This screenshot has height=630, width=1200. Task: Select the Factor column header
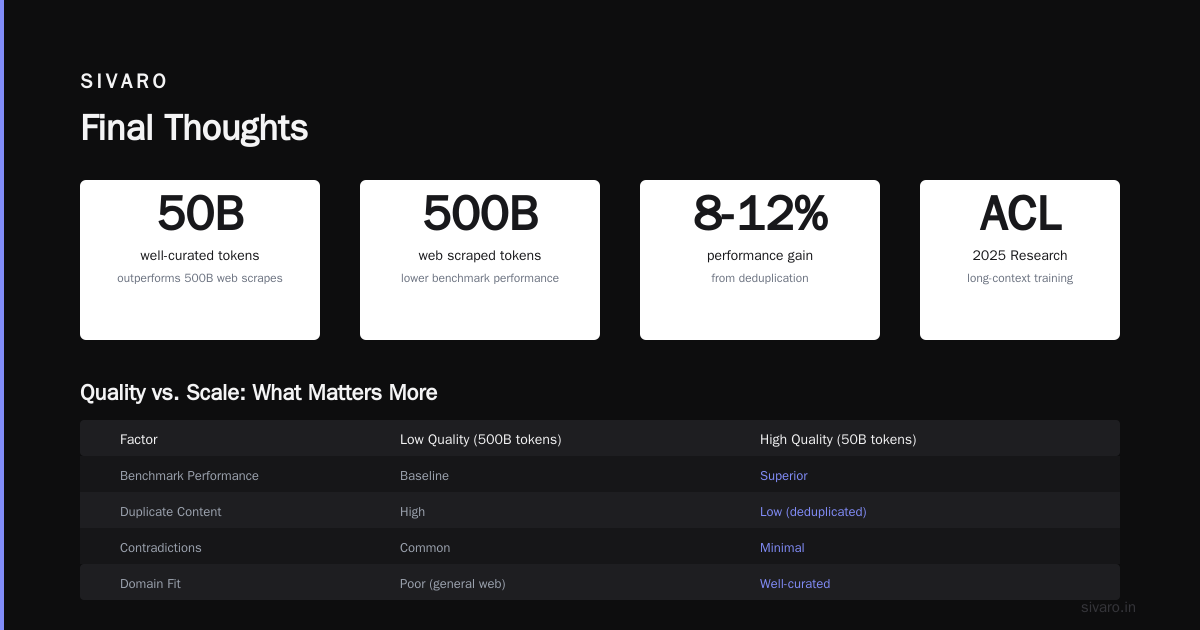(x=139, y=439)
